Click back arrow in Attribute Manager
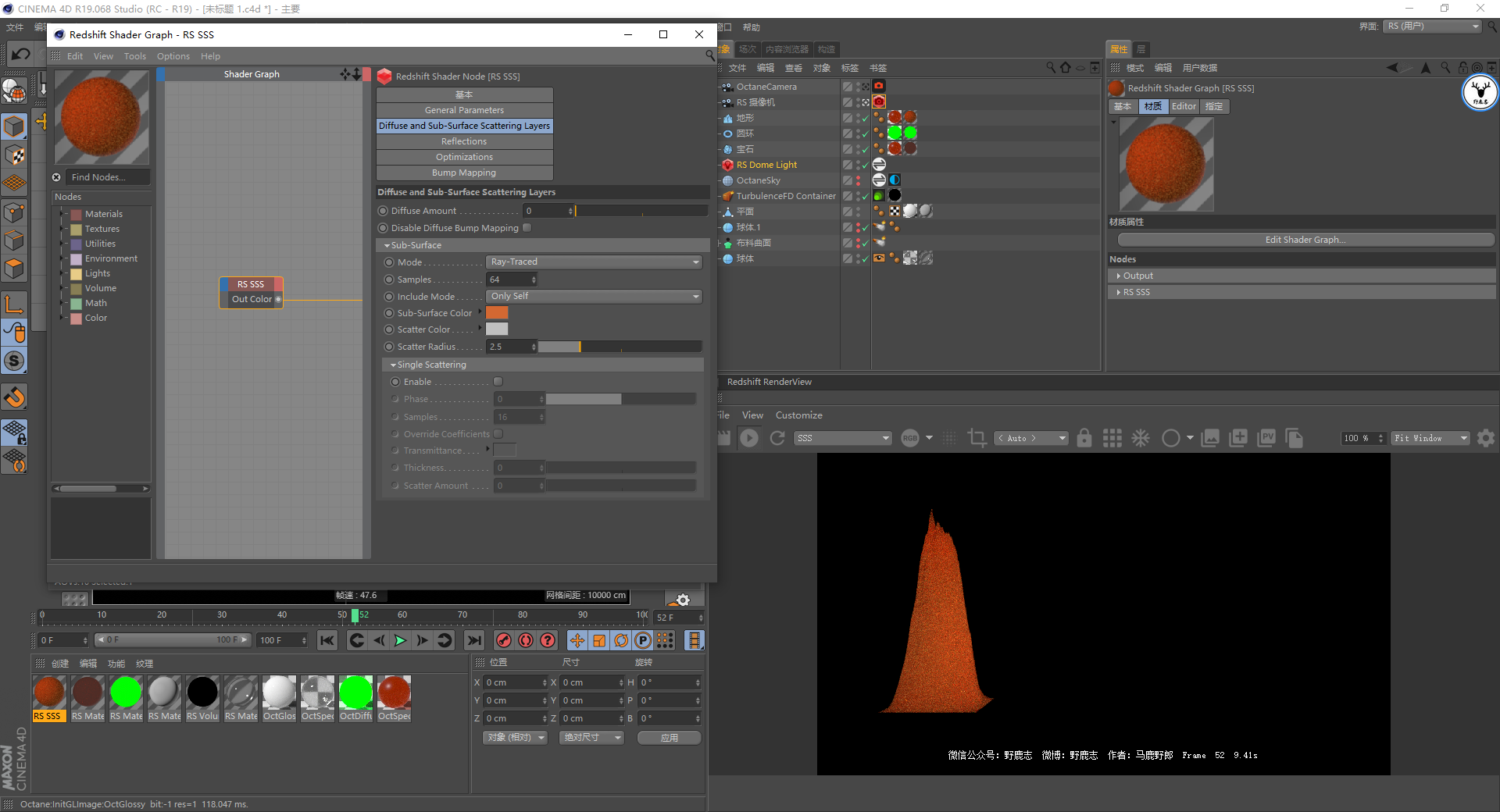This screenshot has width=1500, height=812. tap(1392, 68)
